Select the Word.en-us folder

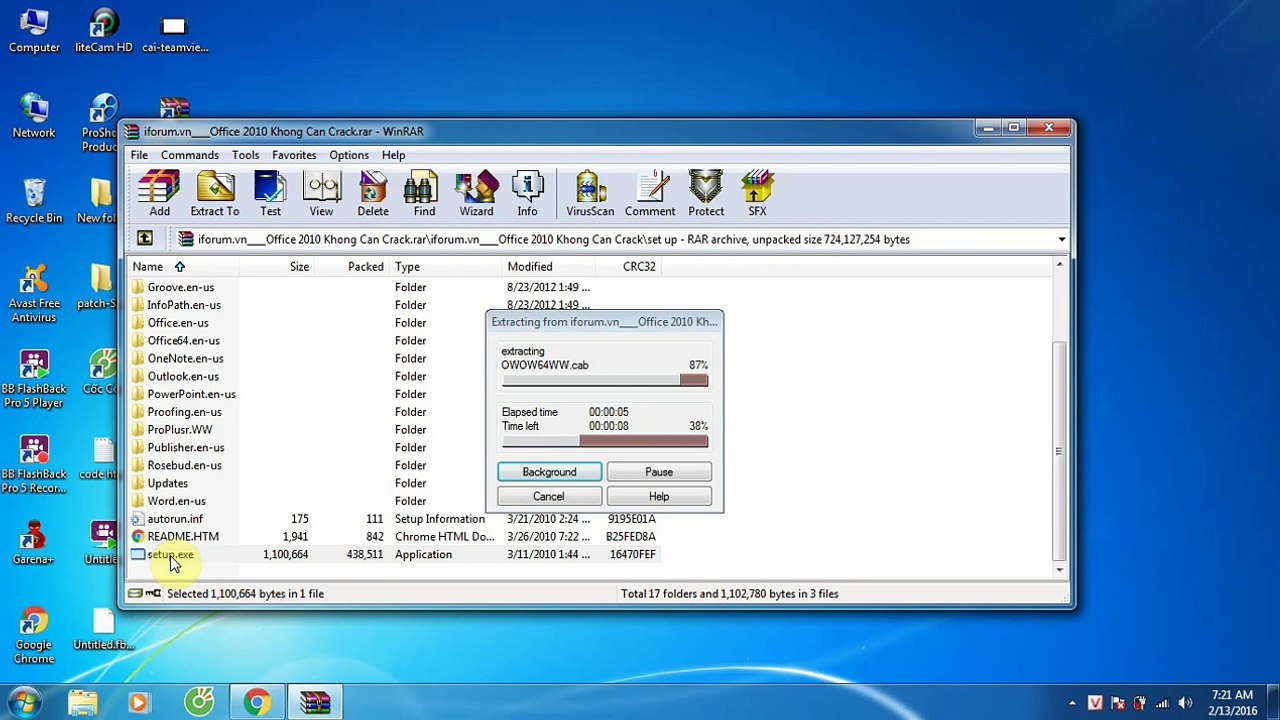177,501
